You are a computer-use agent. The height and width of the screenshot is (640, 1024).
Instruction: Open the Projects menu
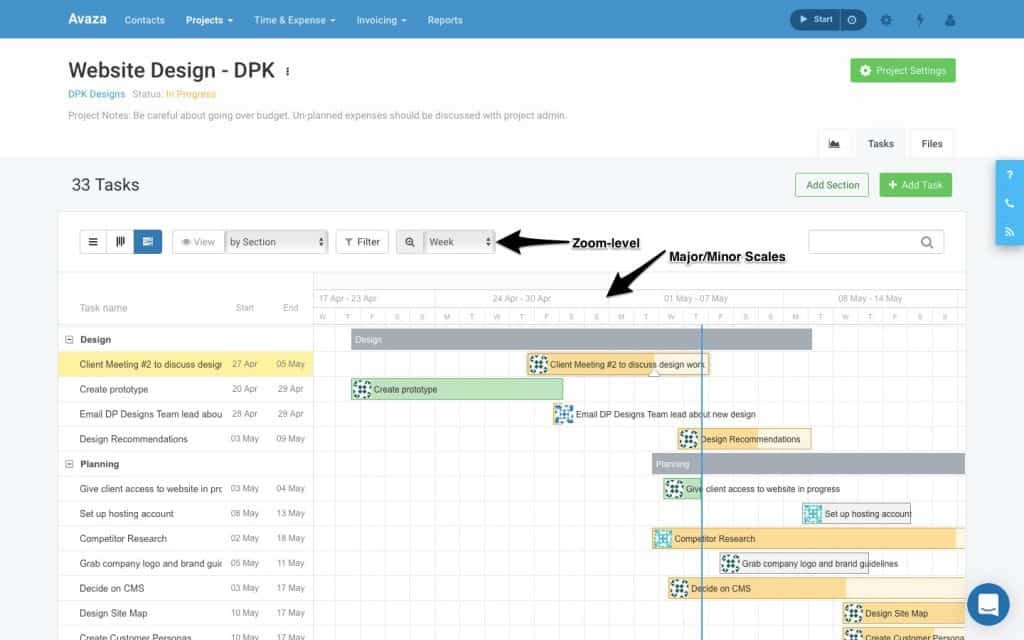(206, 19)
